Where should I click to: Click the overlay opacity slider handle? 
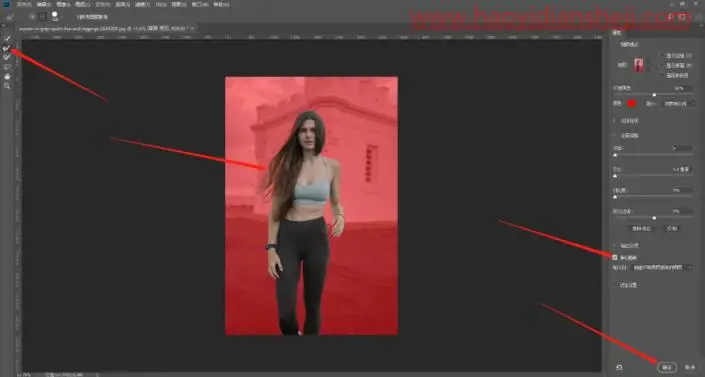tap(654, 95)
